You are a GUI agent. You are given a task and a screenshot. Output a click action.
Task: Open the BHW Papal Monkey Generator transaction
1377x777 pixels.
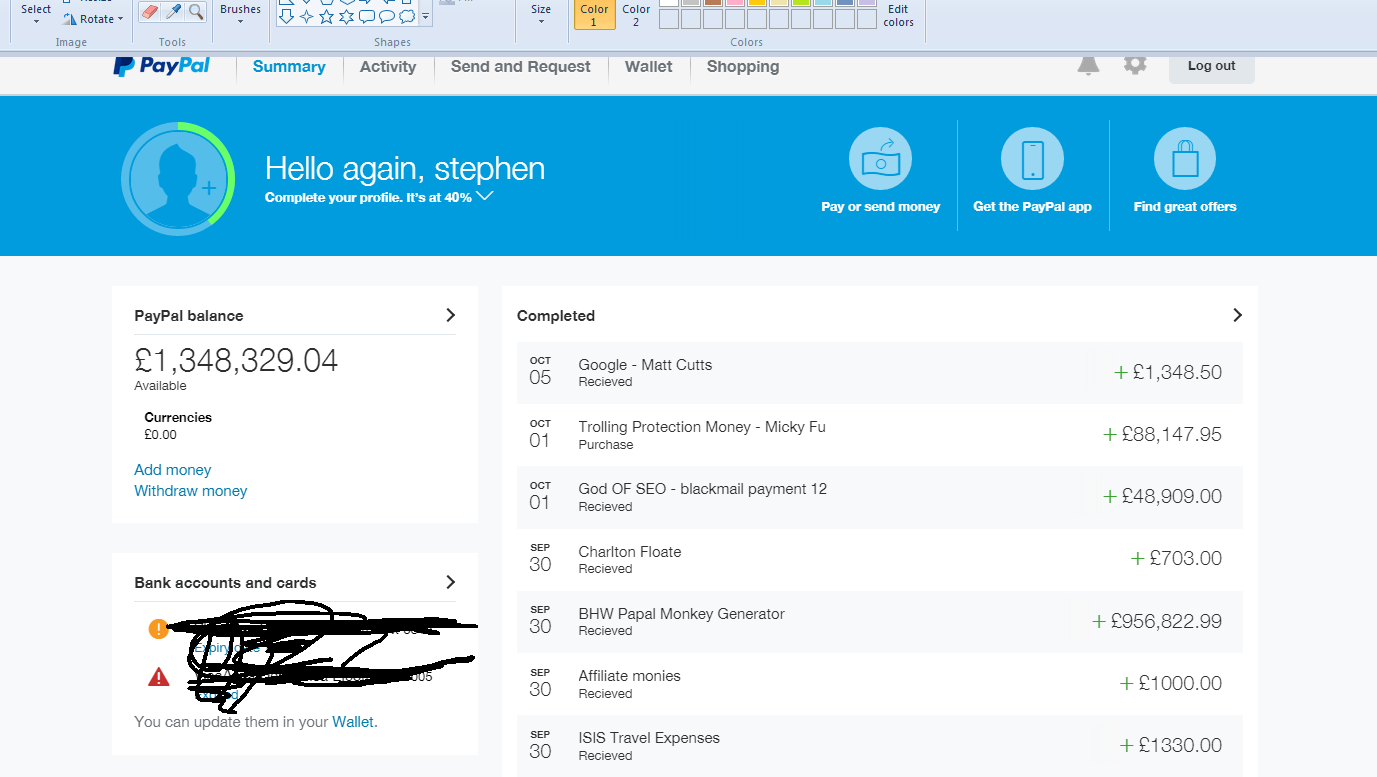[x=880, y=621]
